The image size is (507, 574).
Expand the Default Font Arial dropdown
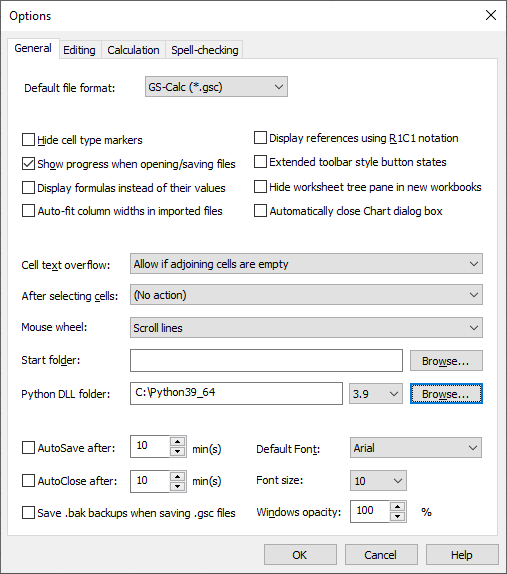point(416,448)
